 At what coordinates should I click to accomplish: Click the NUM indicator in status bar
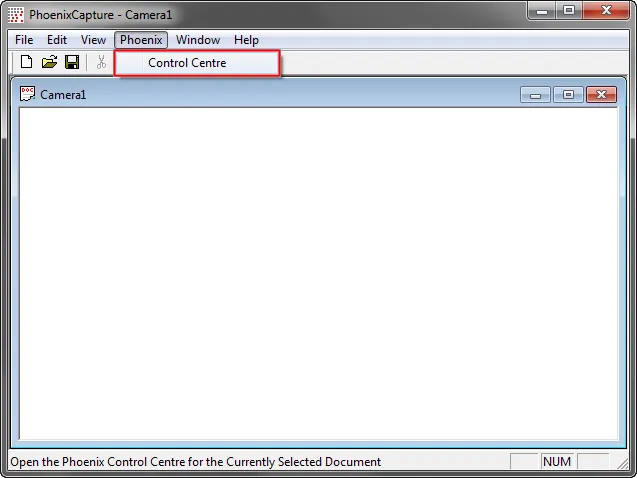pyautogui.click(x=557, y=462)
